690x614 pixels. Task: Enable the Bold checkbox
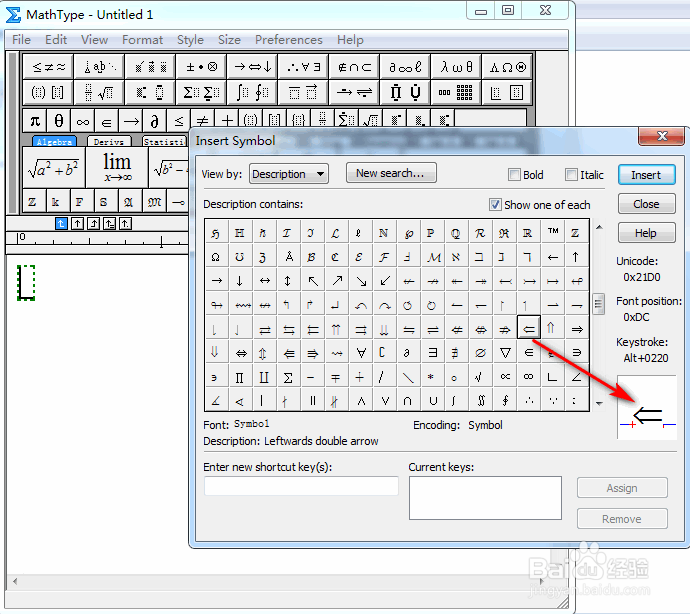click(514, 175)
